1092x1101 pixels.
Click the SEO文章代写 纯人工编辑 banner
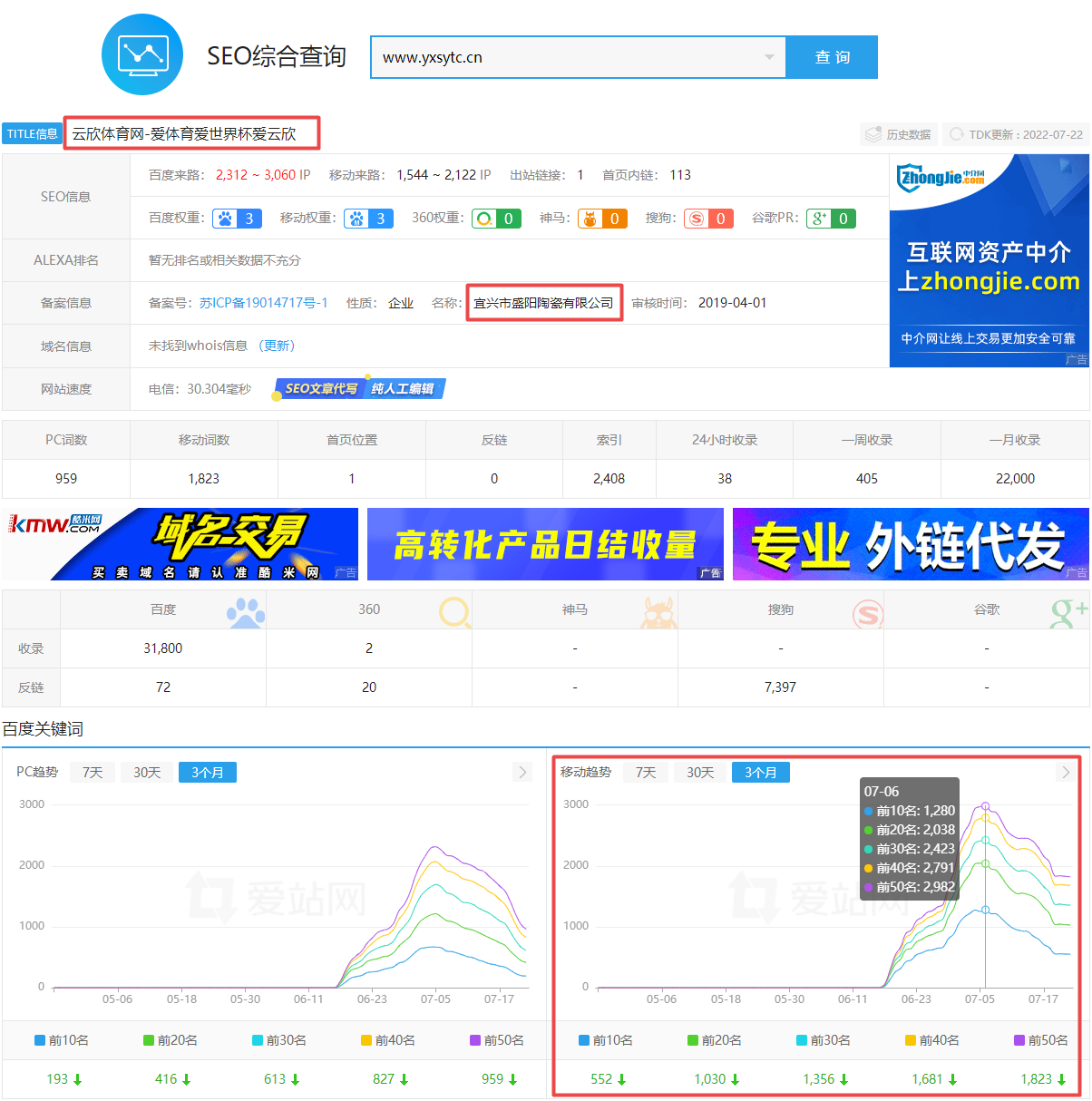360,388
